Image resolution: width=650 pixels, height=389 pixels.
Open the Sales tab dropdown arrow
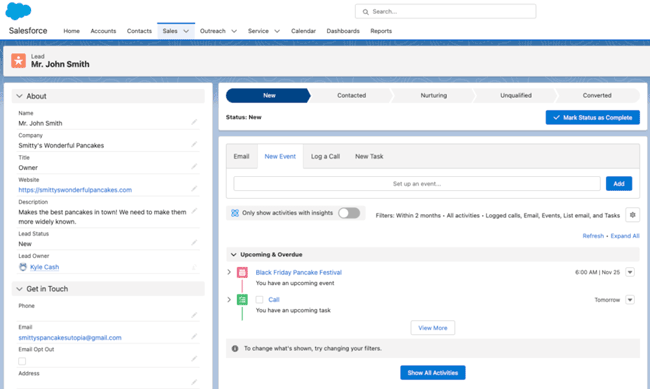click(x=186, y=31)
